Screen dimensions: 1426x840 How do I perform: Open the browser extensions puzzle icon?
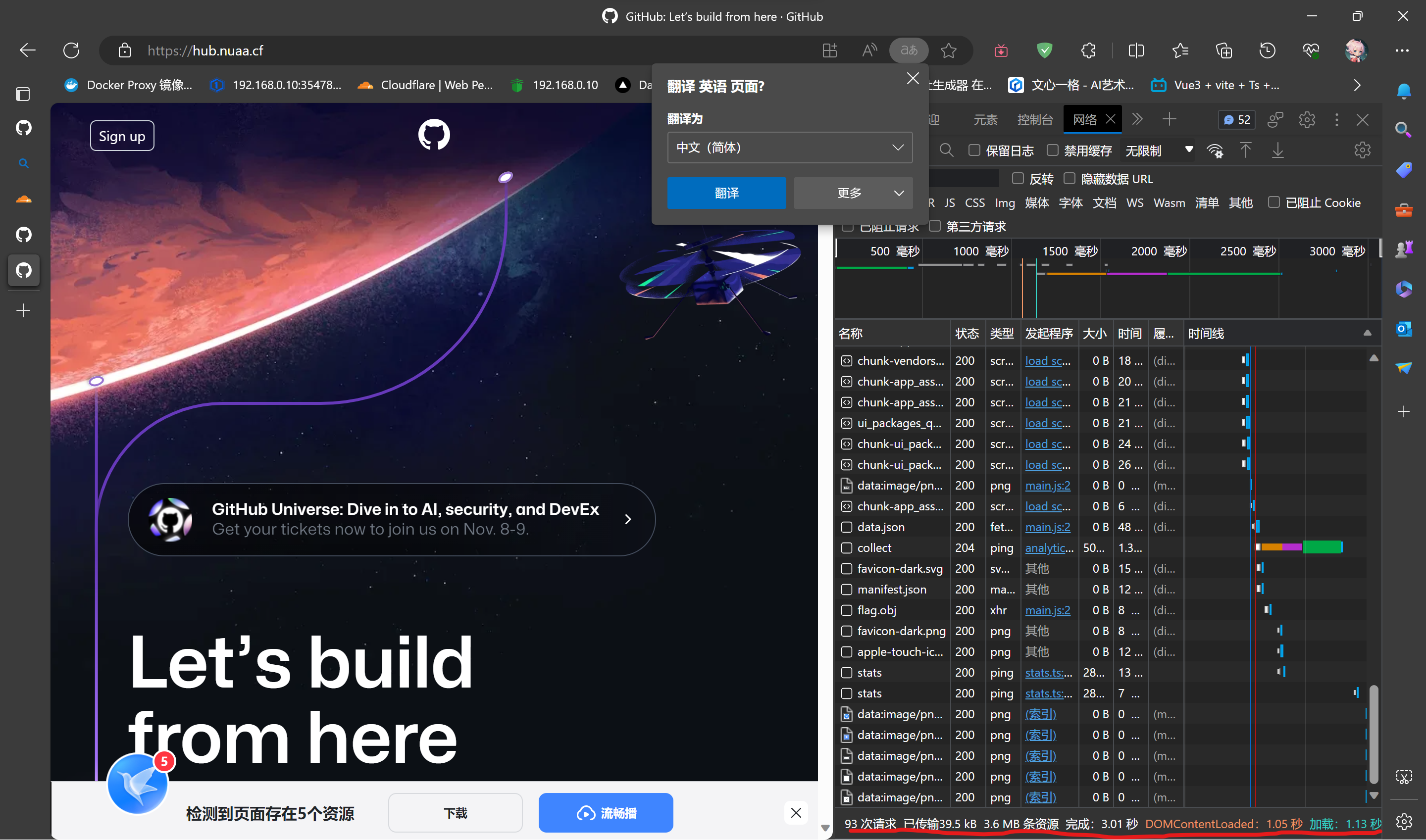click(1088, 50)
